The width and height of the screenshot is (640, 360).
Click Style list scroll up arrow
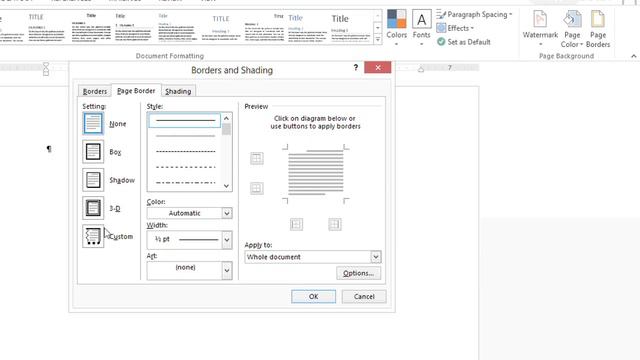coord(226,118)
